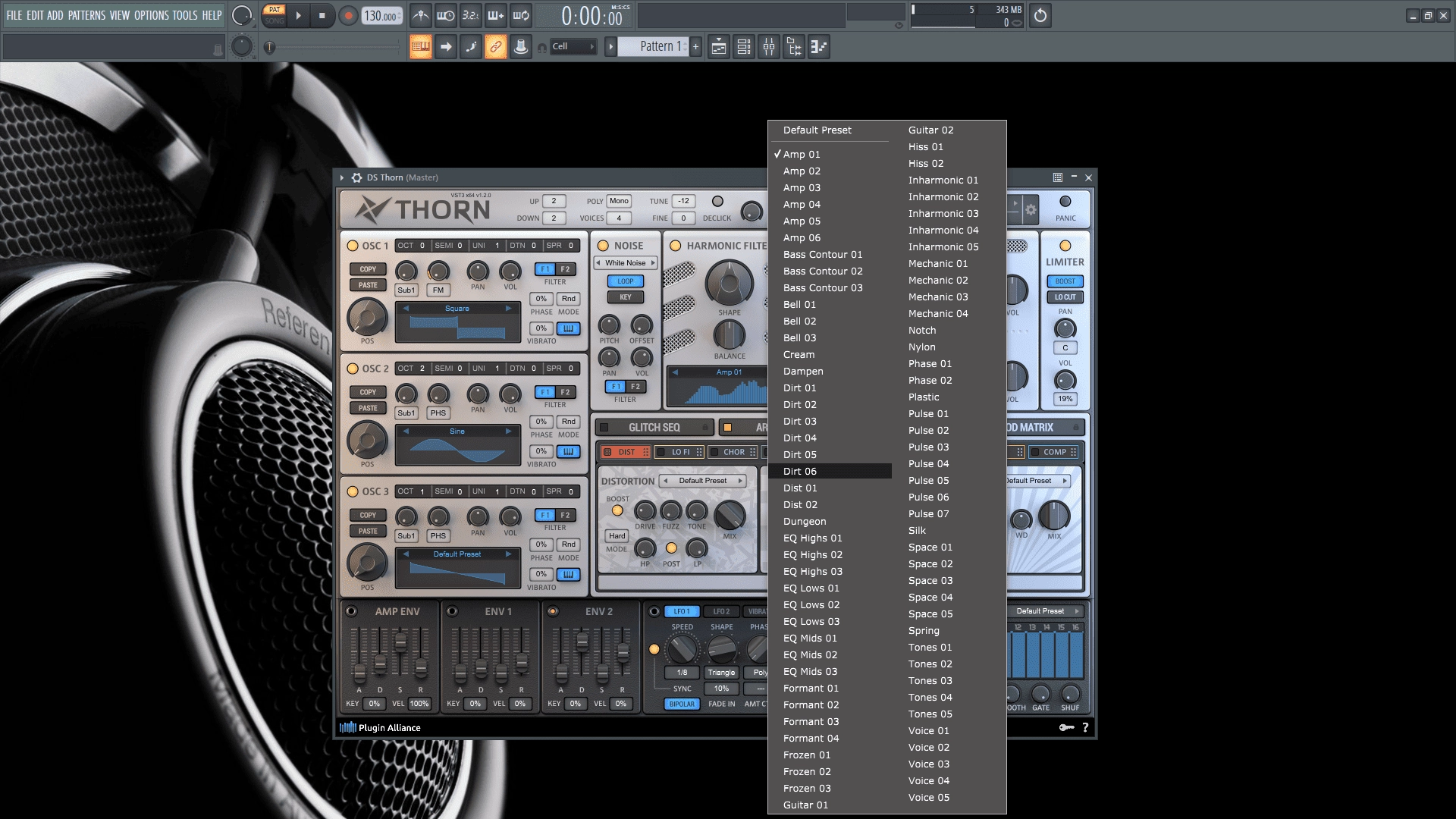Click the step-forward arrow icon
The image size is (1456, 819).
pos(446,47)
